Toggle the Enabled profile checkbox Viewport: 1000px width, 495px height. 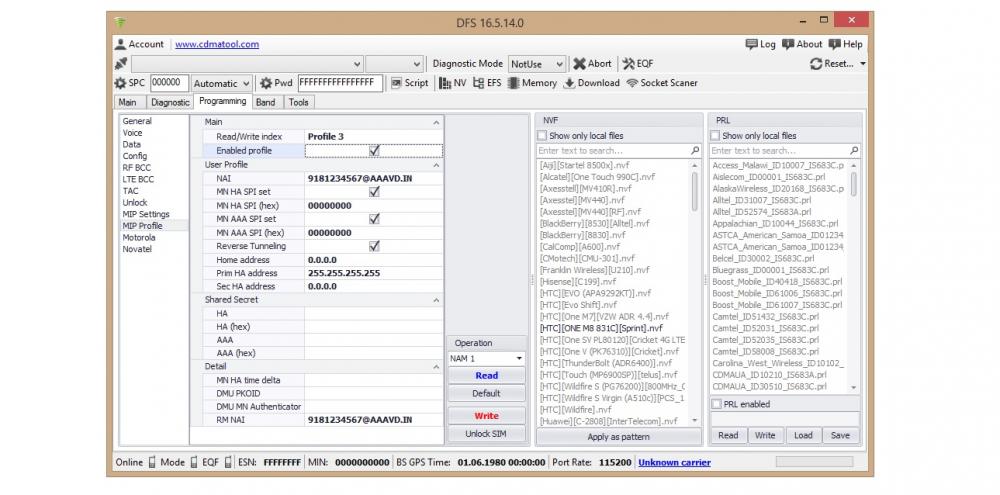tap(374, 151)
